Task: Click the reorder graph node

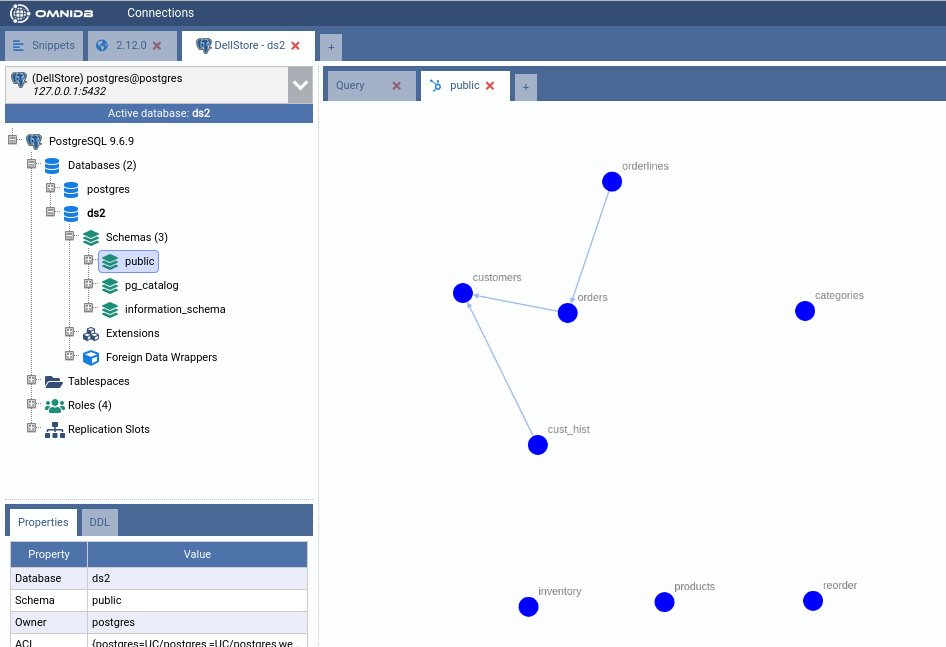Action: point(813,601)
